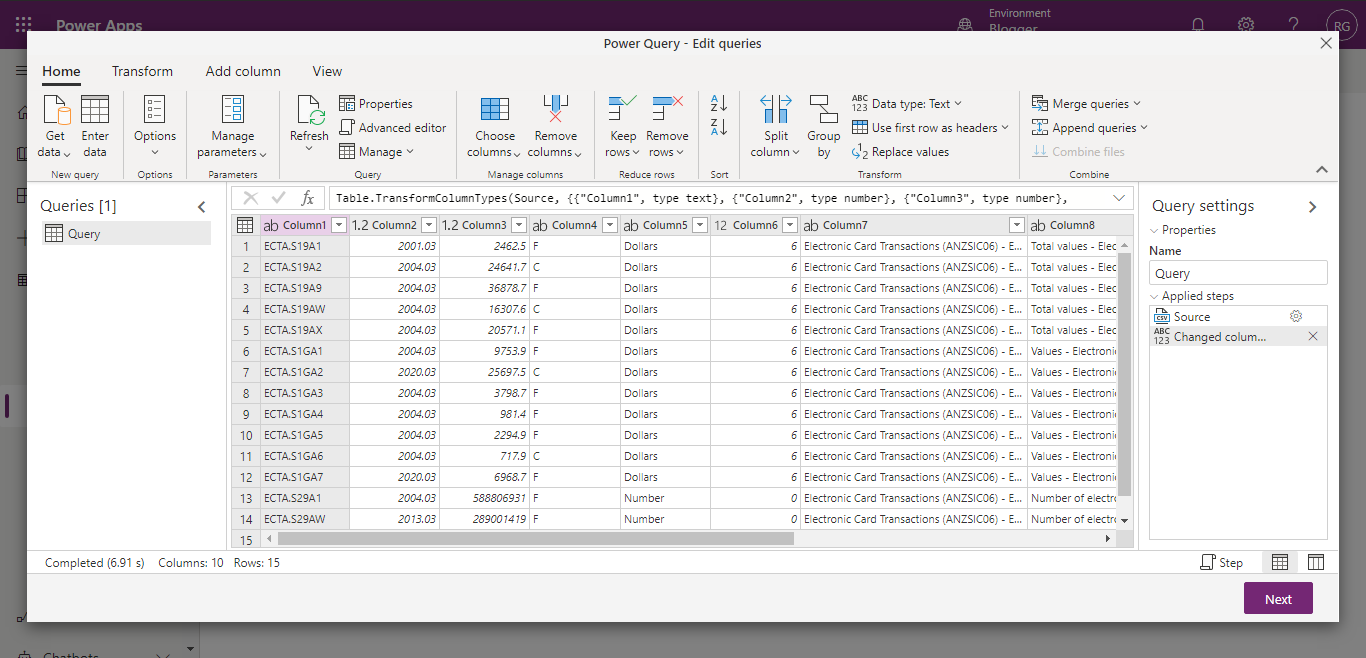This screenshot has height=658, width=1366.
Task: Delete the Changed column type step
Action: point(1313,337)
